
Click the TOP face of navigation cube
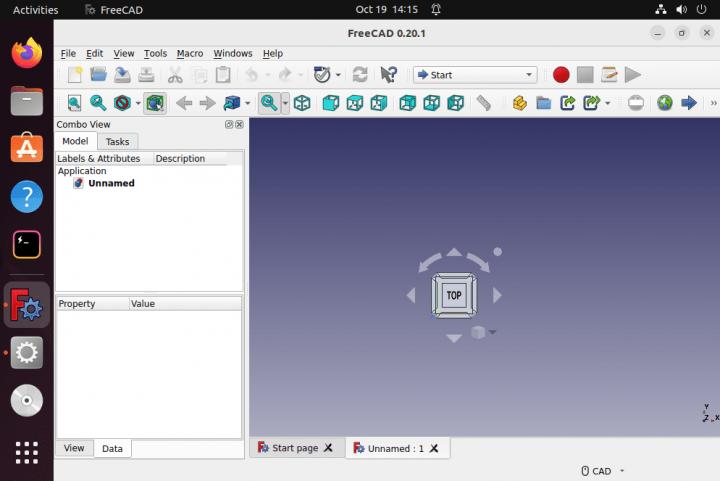(454, 295)
